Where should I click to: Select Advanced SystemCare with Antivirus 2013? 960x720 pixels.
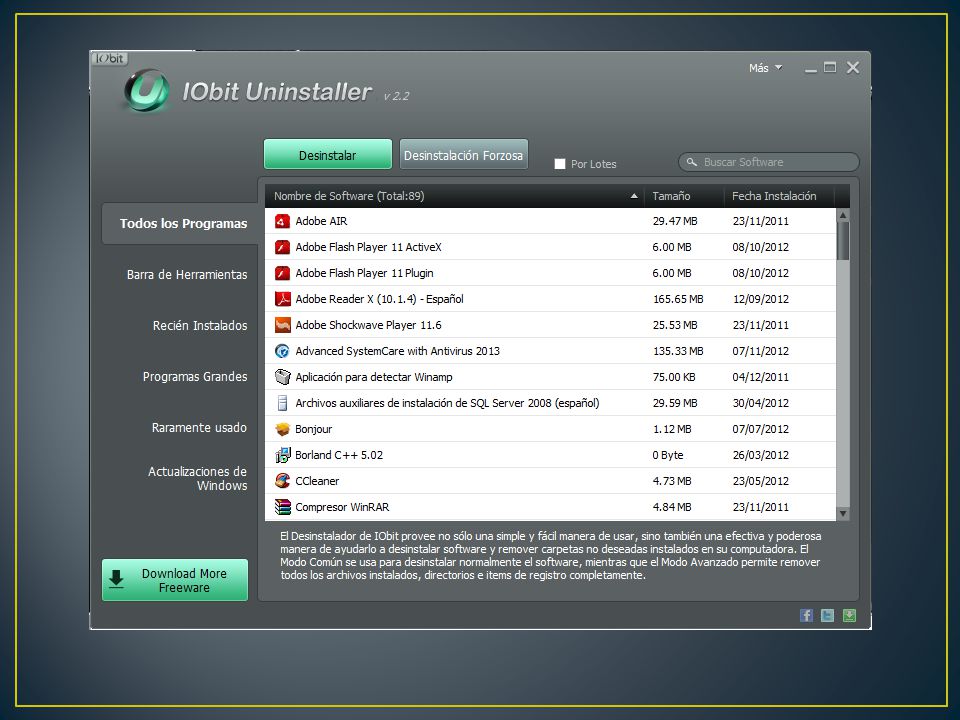tap(397, 351)
